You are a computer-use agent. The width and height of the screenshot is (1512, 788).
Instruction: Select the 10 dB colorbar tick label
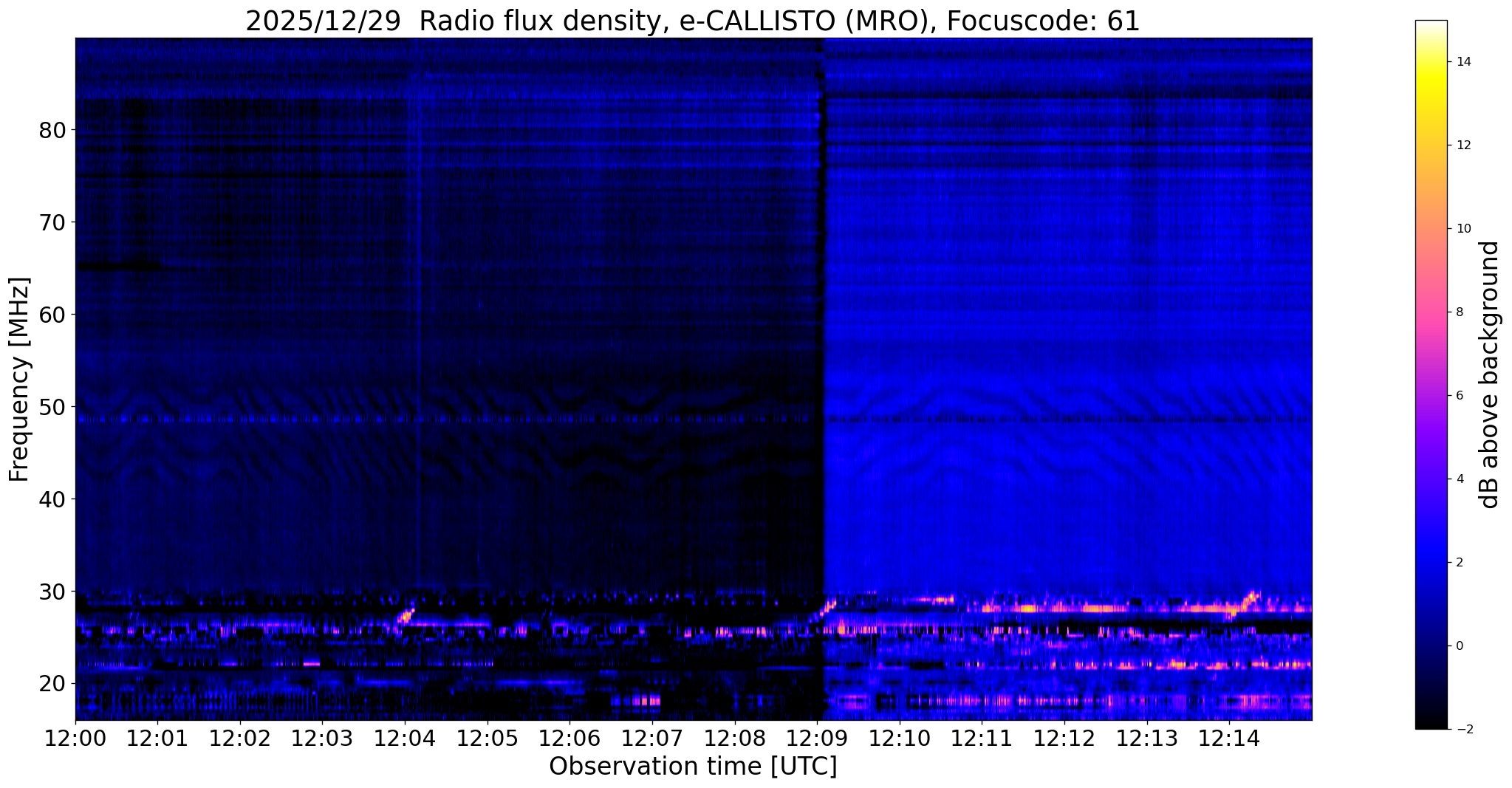1463,229
